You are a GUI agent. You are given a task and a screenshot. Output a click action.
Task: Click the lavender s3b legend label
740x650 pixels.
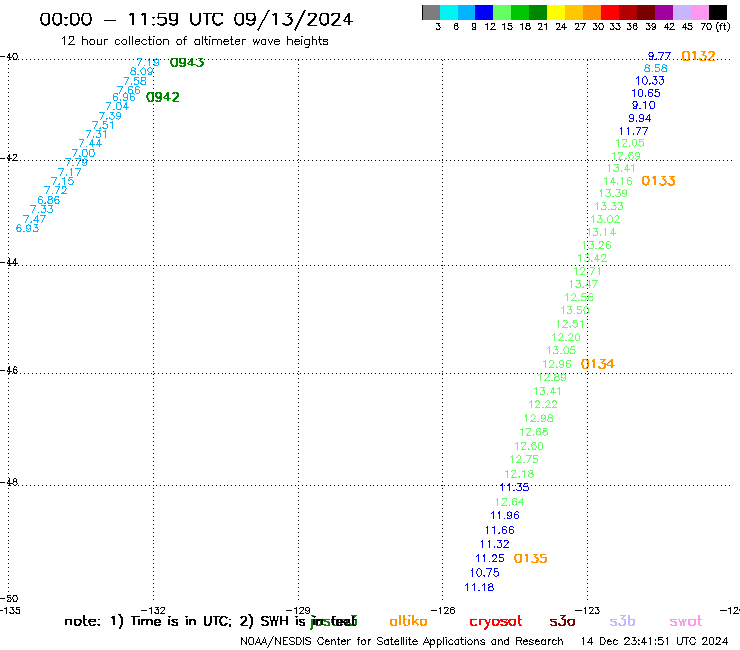tap(622, 621)
